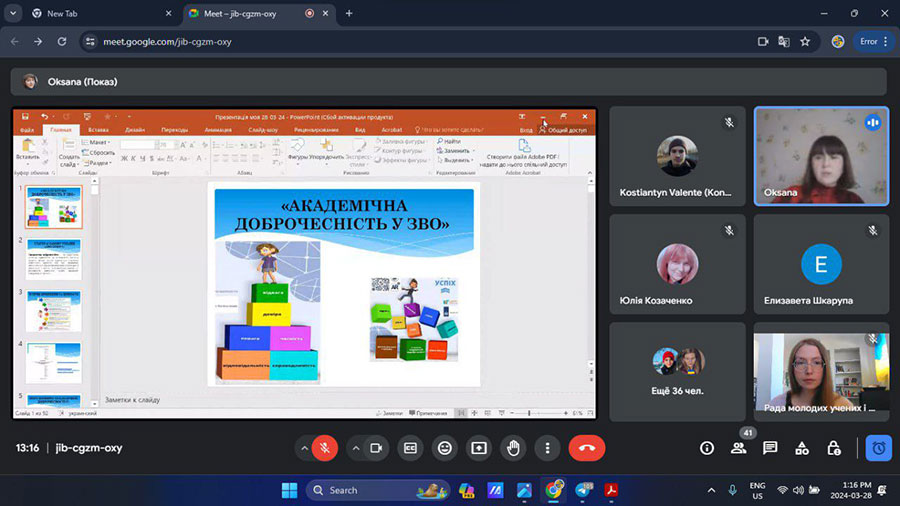The width and height of the screenshot is (900, 506).
Task: Click the Windows taskbar Search box
Action: [x=378, y=491]
